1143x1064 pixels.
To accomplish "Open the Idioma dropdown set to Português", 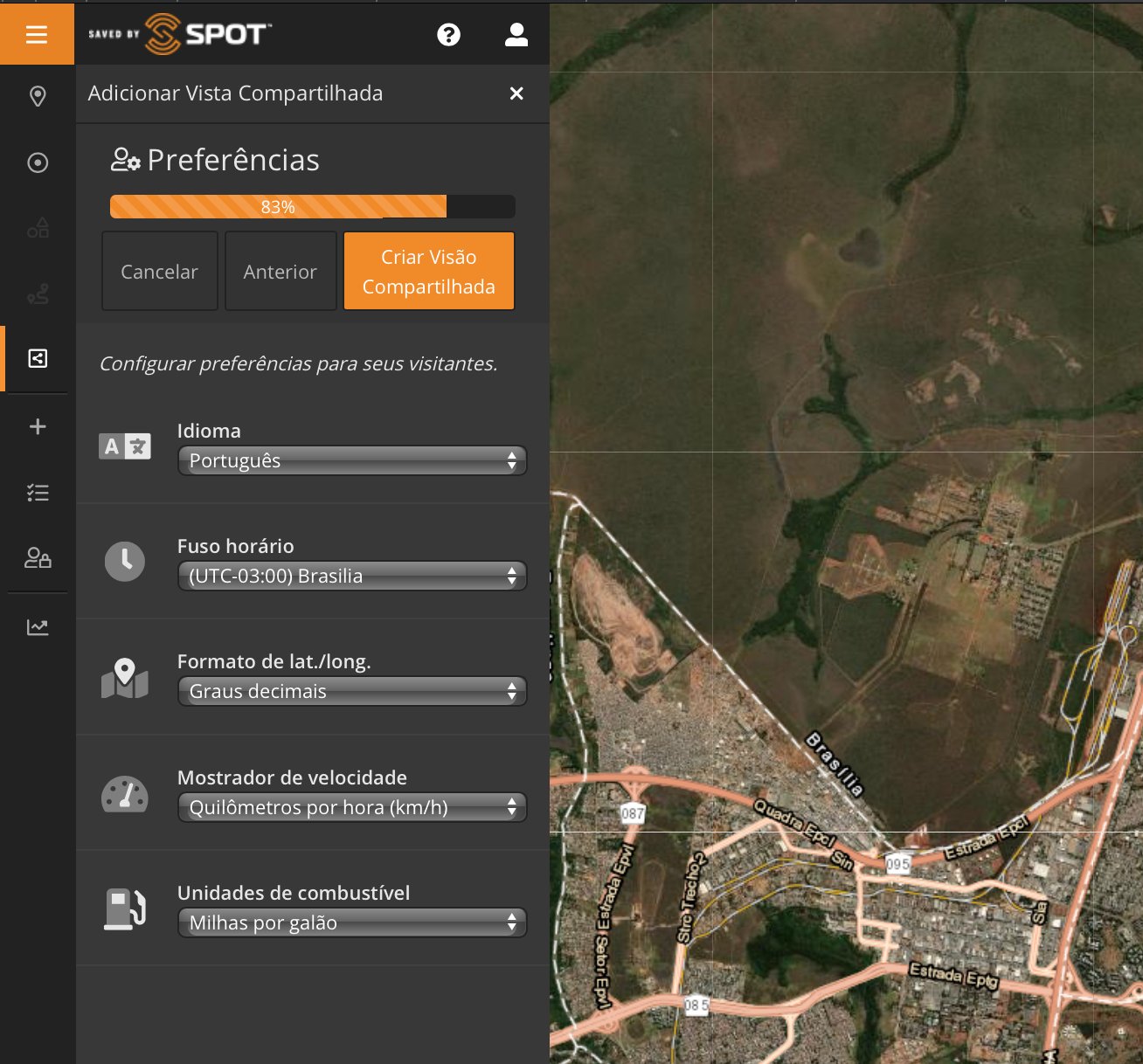I will 352,460.
